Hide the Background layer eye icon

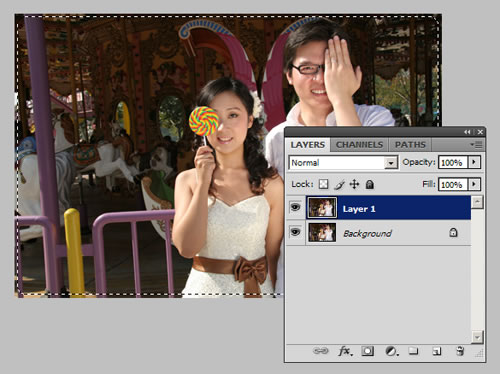(x=295, y=232)
